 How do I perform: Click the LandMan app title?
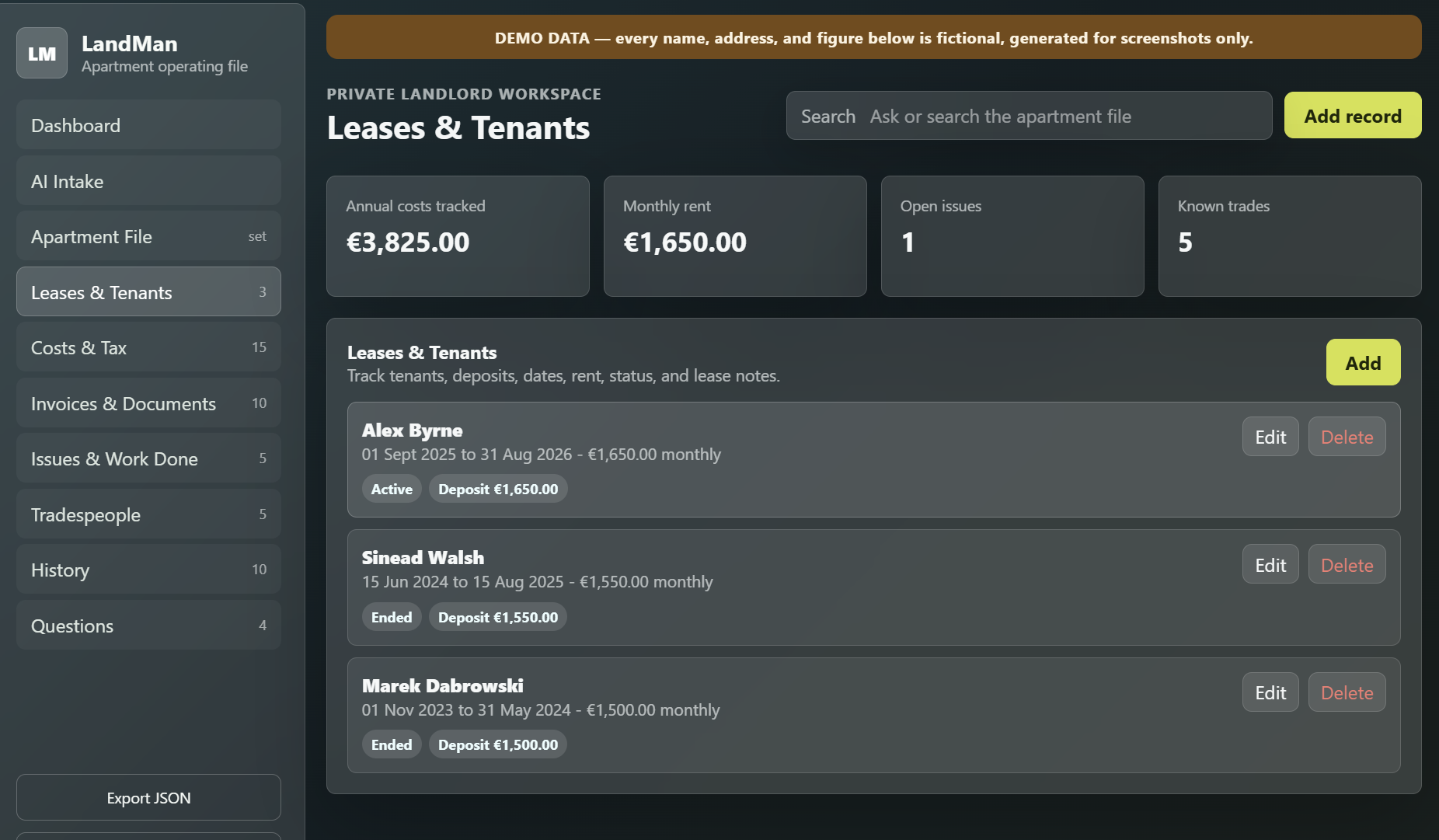[129, 44]
